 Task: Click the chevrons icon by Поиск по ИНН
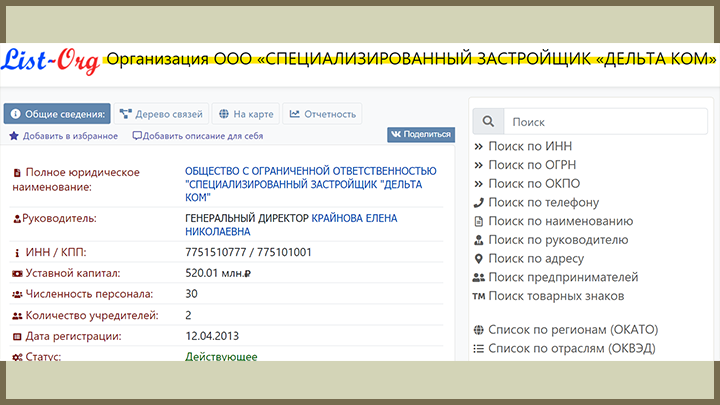478,146
